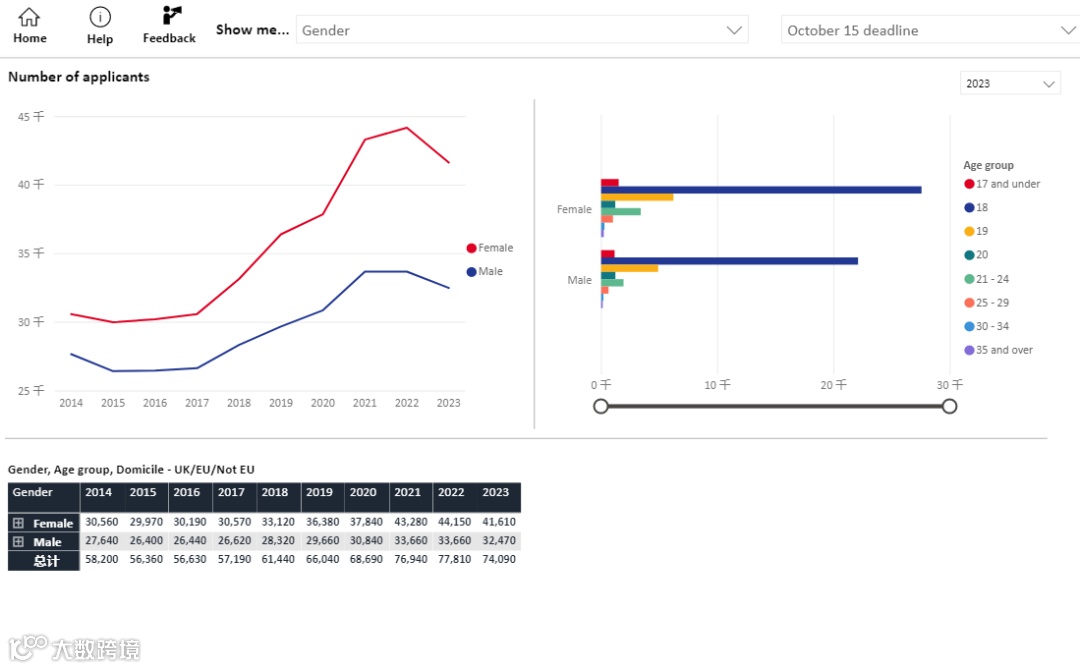Expand the Male row plus icon
Screen dimensions: 1080x669
18,542
